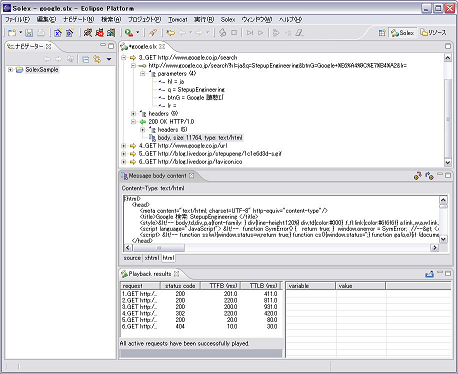Click horizontal scrollbar thumb of body content
This screenshot has height=374, width=458.
[x=159, y=248]
